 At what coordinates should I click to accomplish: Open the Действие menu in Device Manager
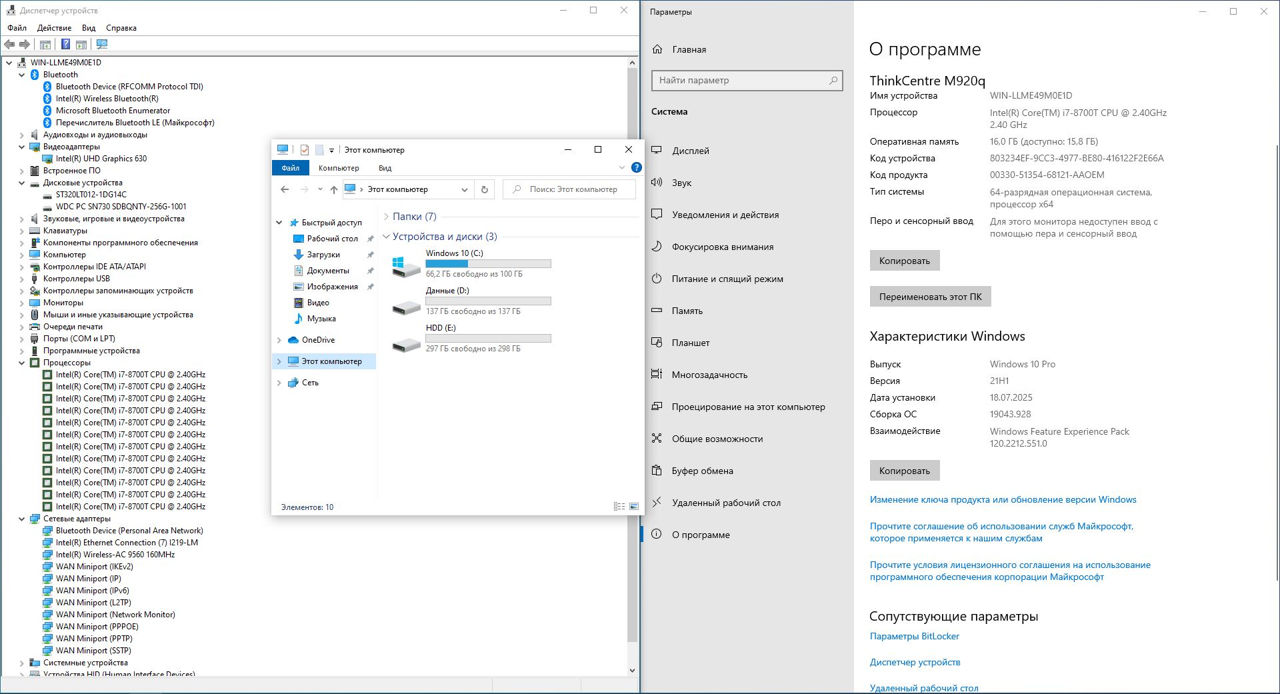pos(54,28)
